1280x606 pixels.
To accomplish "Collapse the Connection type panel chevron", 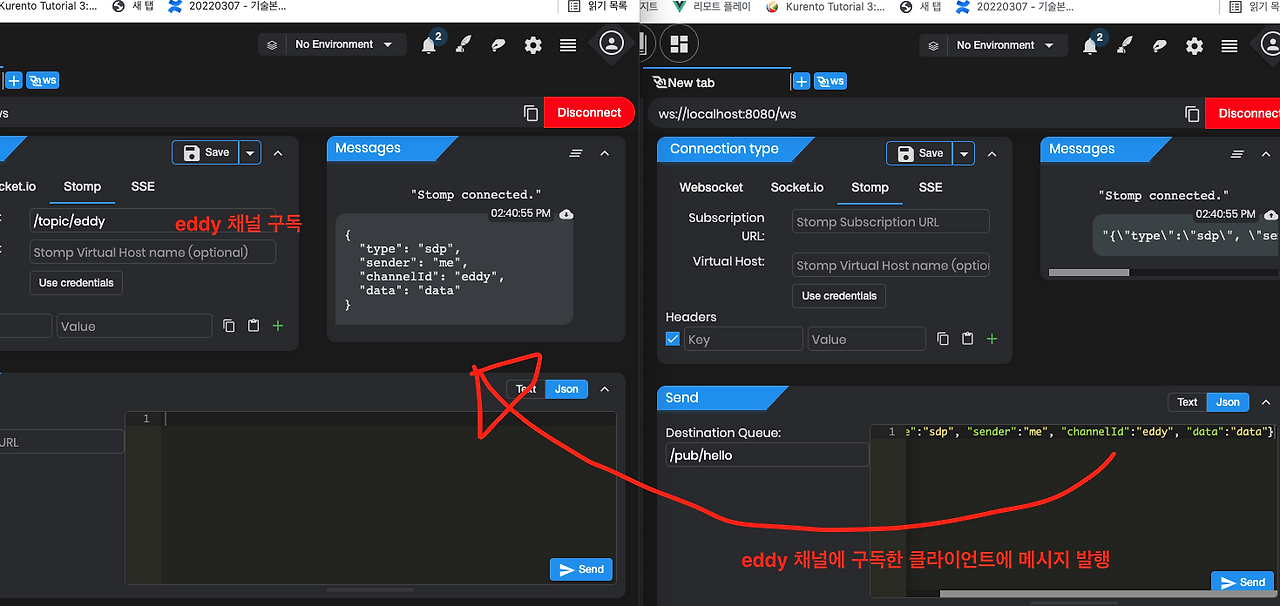I will point(990,152).
